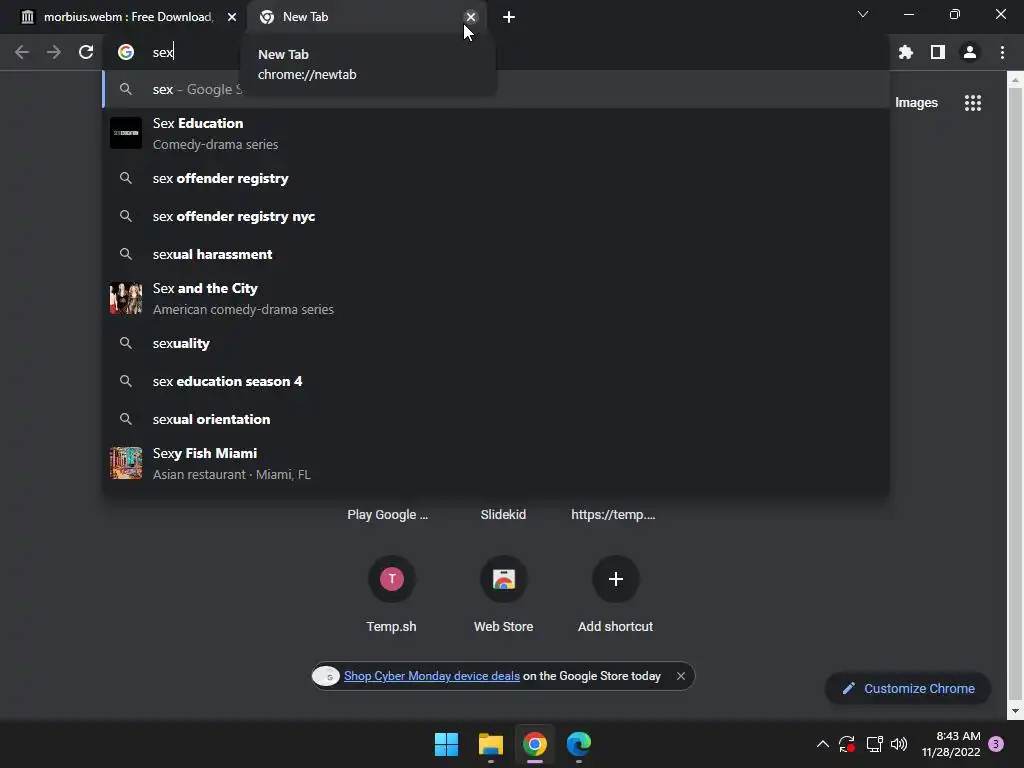Viewport: 1024px width, 768px height.
Task: Open the Google apps grid
Action: coord(973,103)
